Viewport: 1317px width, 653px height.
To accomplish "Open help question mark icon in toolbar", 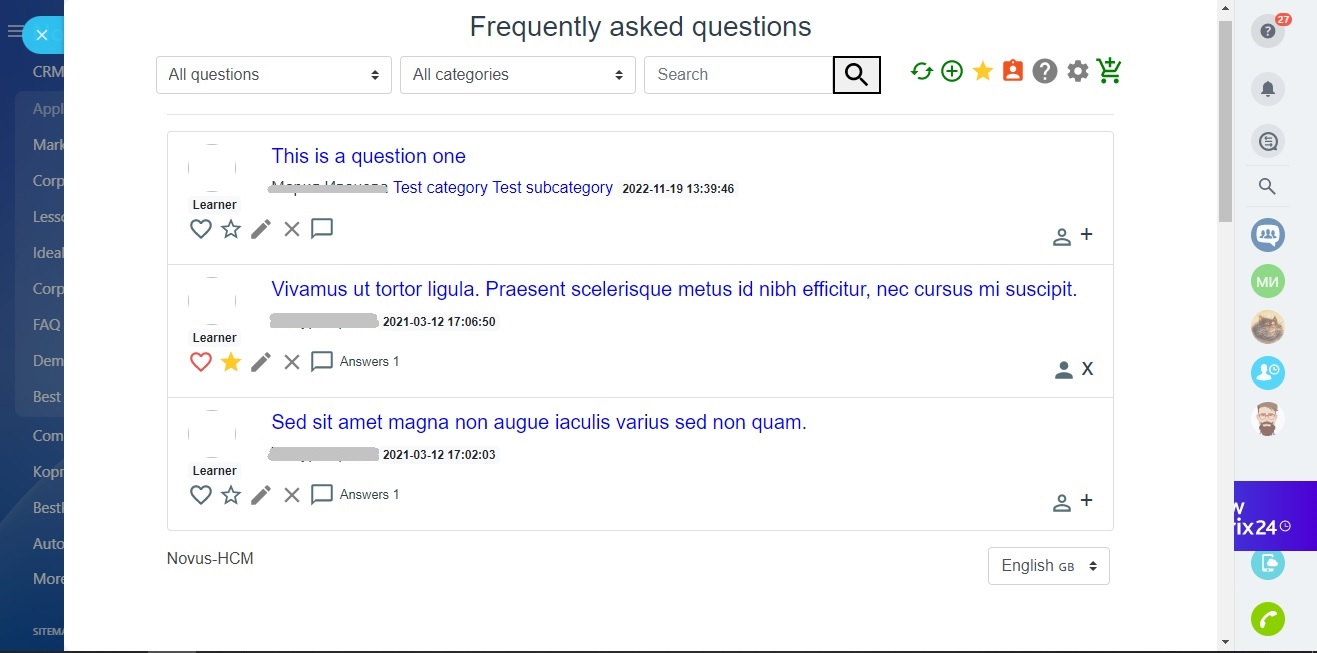I will [1045, 71].
